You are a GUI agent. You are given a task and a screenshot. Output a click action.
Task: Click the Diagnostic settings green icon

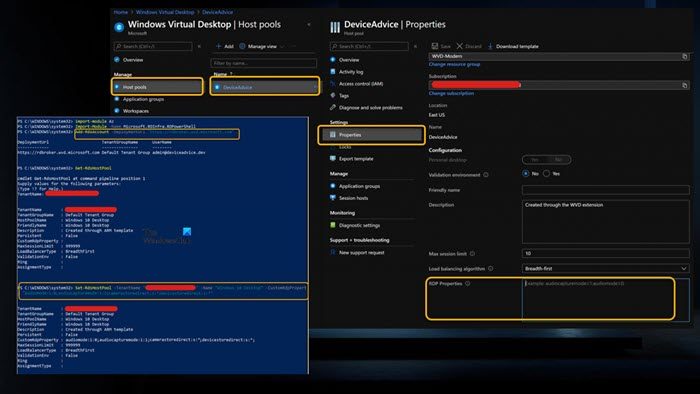click(333, 225)
